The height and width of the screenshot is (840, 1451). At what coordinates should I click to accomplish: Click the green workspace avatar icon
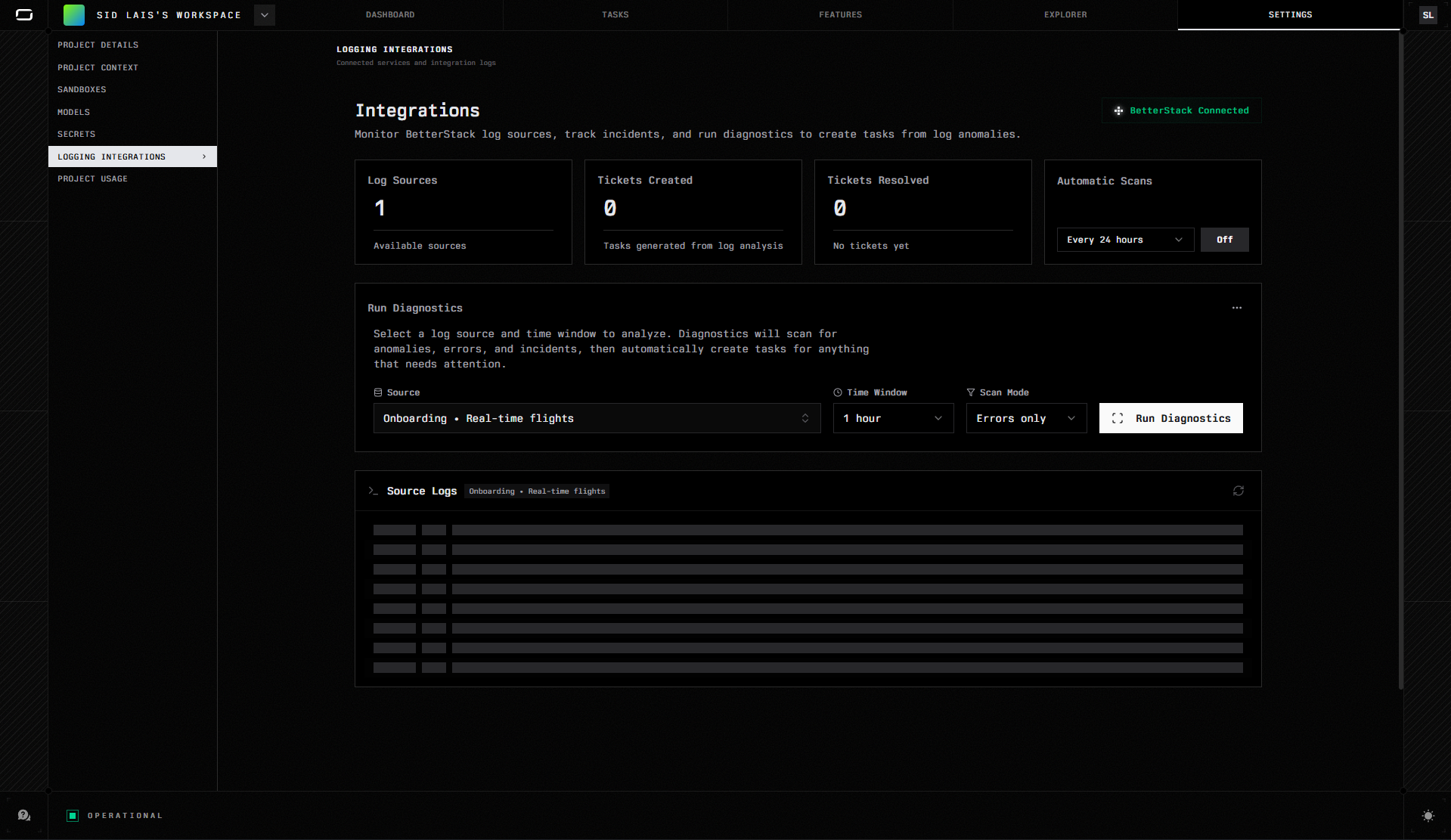(74, 15)
